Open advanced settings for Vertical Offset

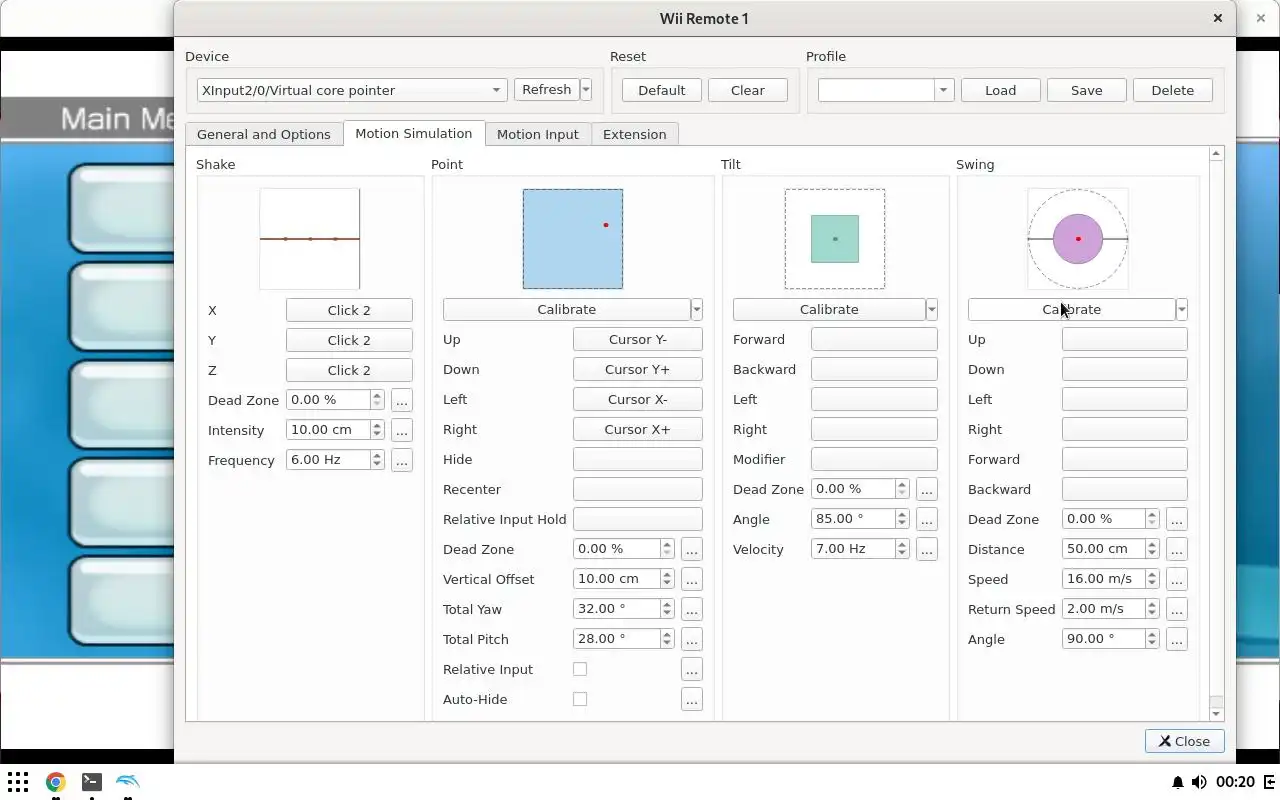[692, 579]
